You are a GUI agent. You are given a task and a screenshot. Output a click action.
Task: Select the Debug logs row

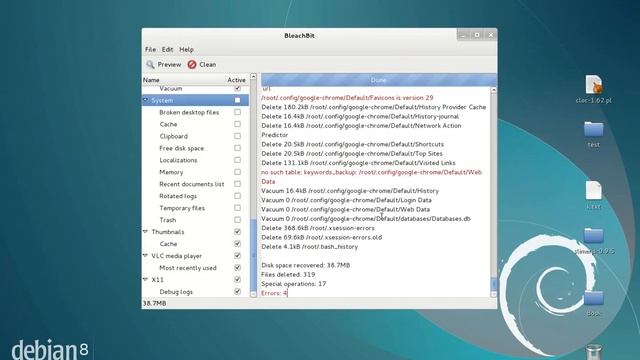(x=195, y=291)
